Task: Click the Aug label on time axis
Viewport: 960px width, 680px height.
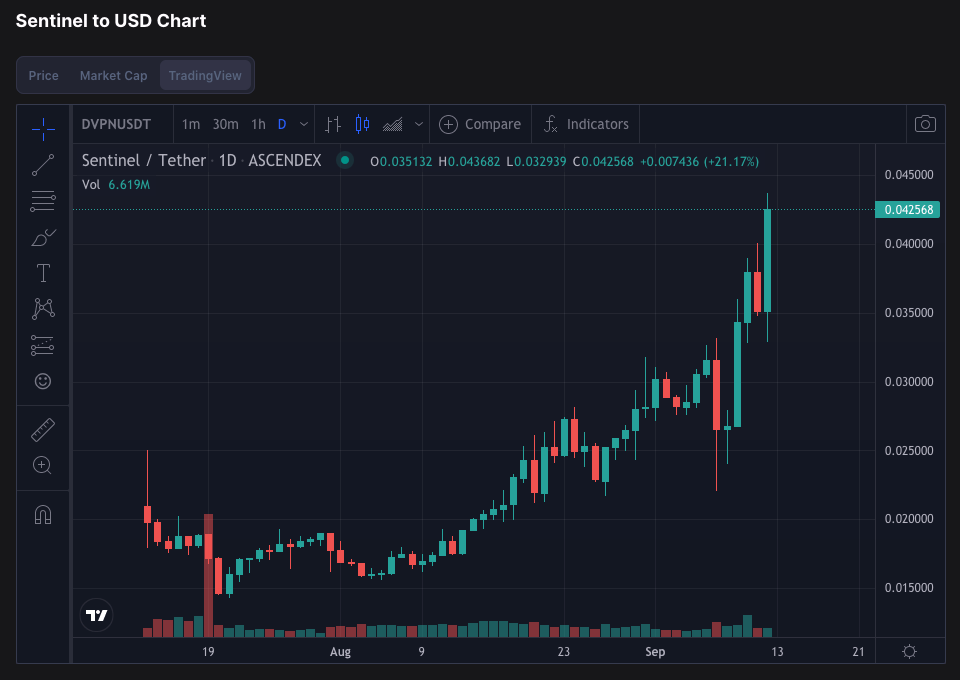Action: (x=340, y=652)
